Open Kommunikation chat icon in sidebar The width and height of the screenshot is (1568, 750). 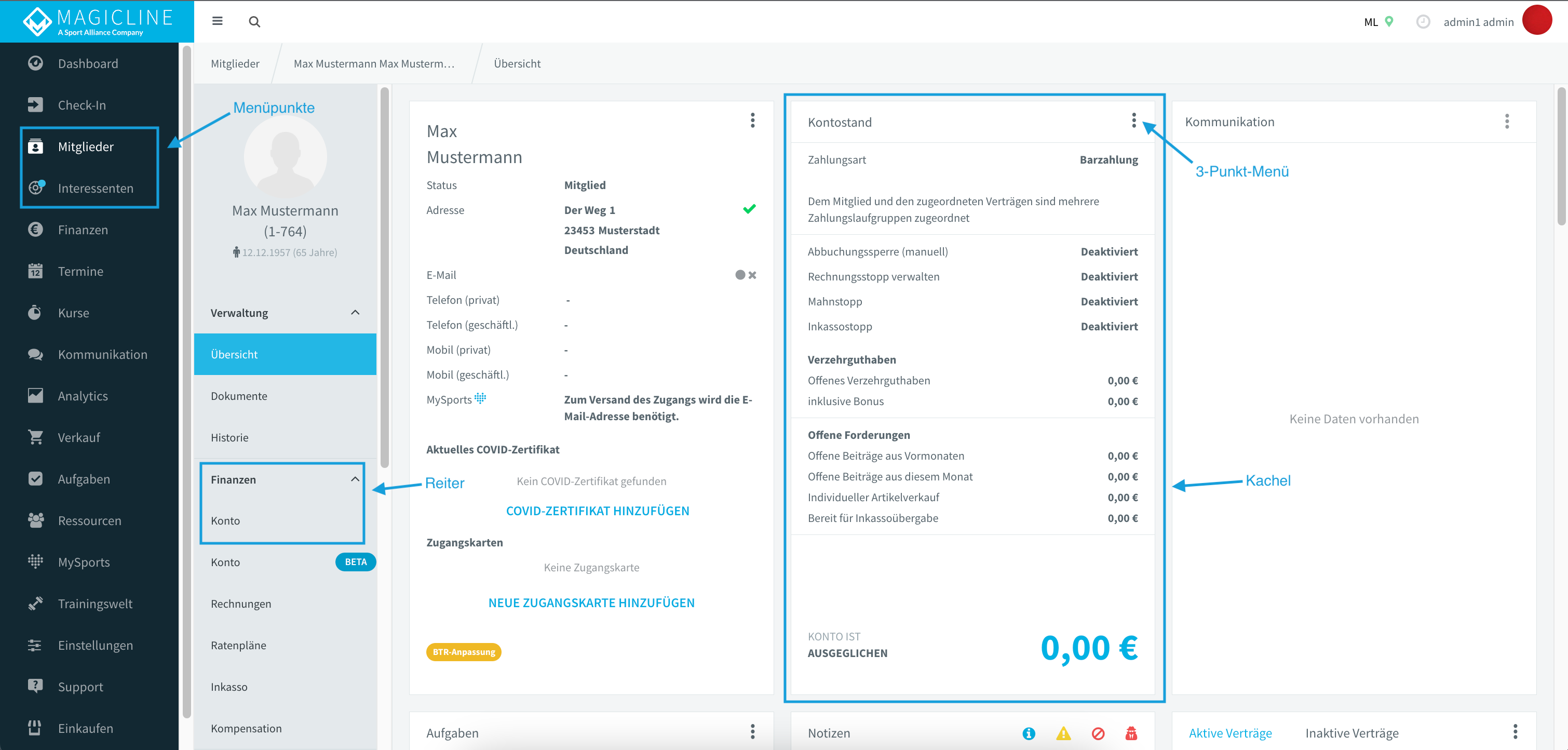pos(35,354)
